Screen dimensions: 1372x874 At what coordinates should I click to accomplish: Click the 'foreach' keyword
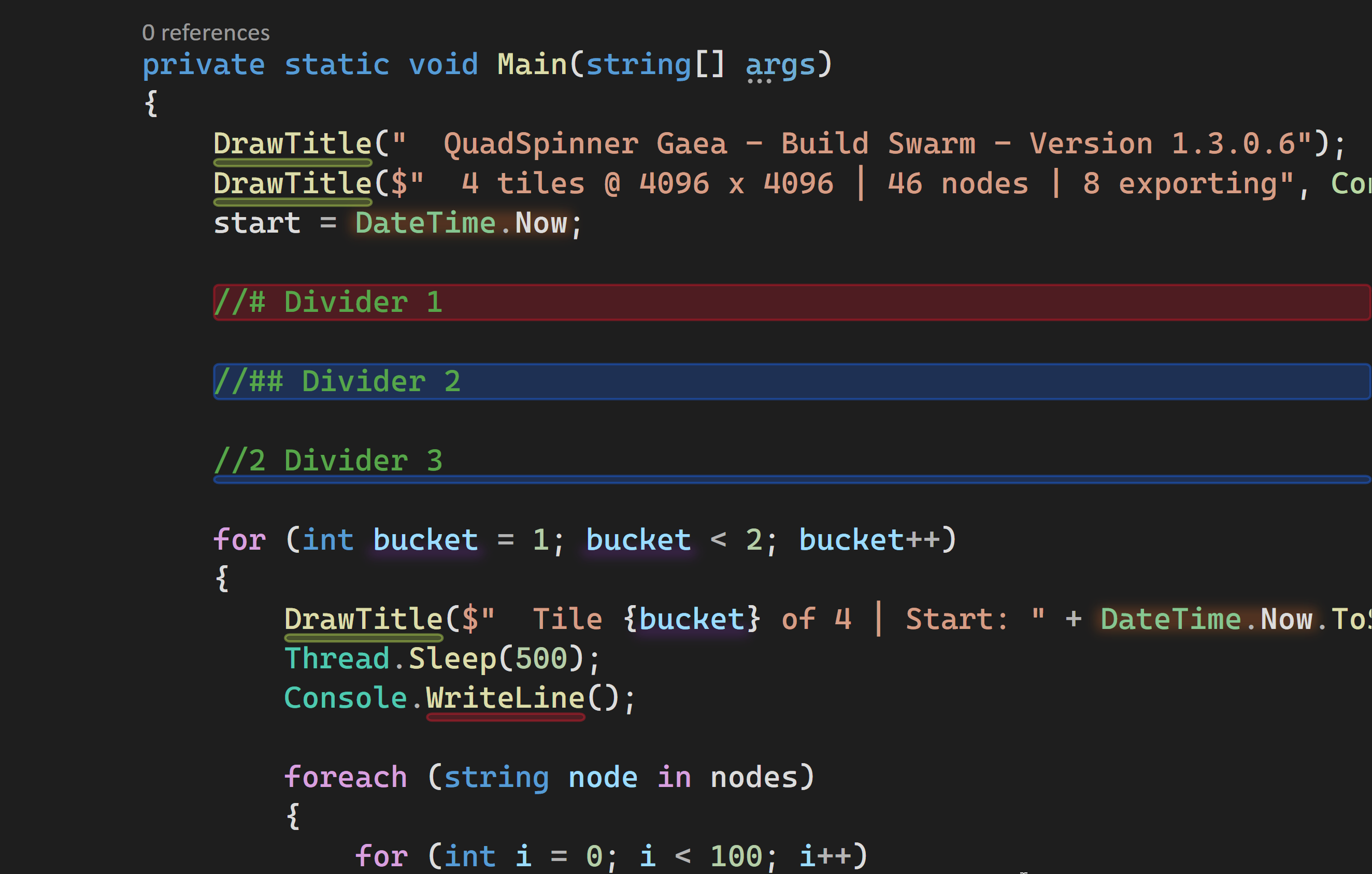(x=345, y=777)
